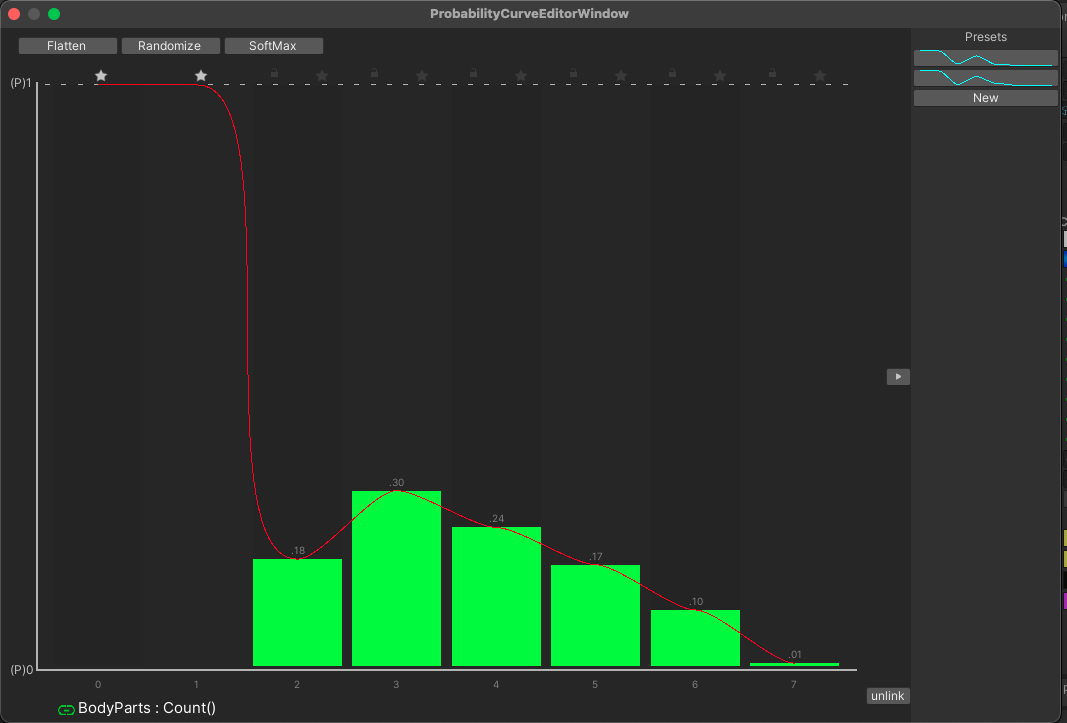
Task: Click the green link icon beside BodyParts
Action: click(66, 709)
